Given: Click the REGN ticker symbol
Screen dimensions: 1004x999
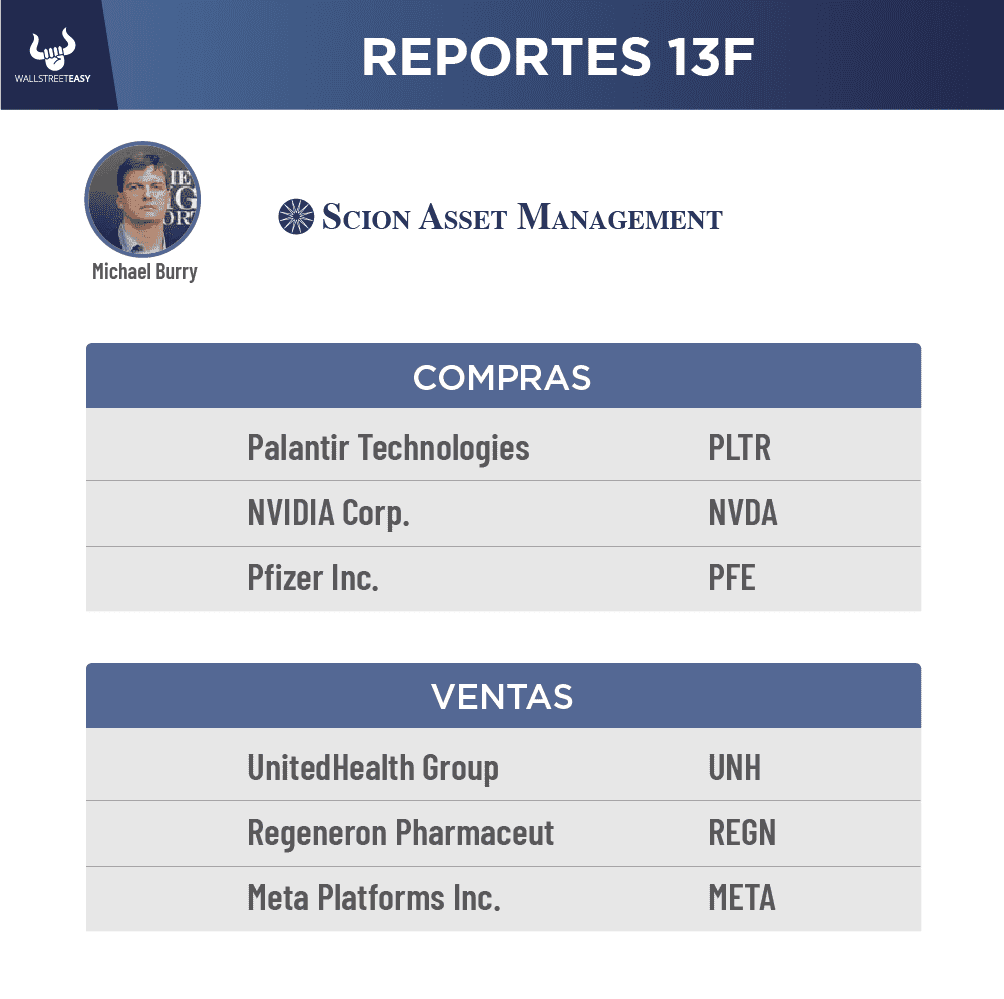Looking at the screenshot, I should (741, 833).
